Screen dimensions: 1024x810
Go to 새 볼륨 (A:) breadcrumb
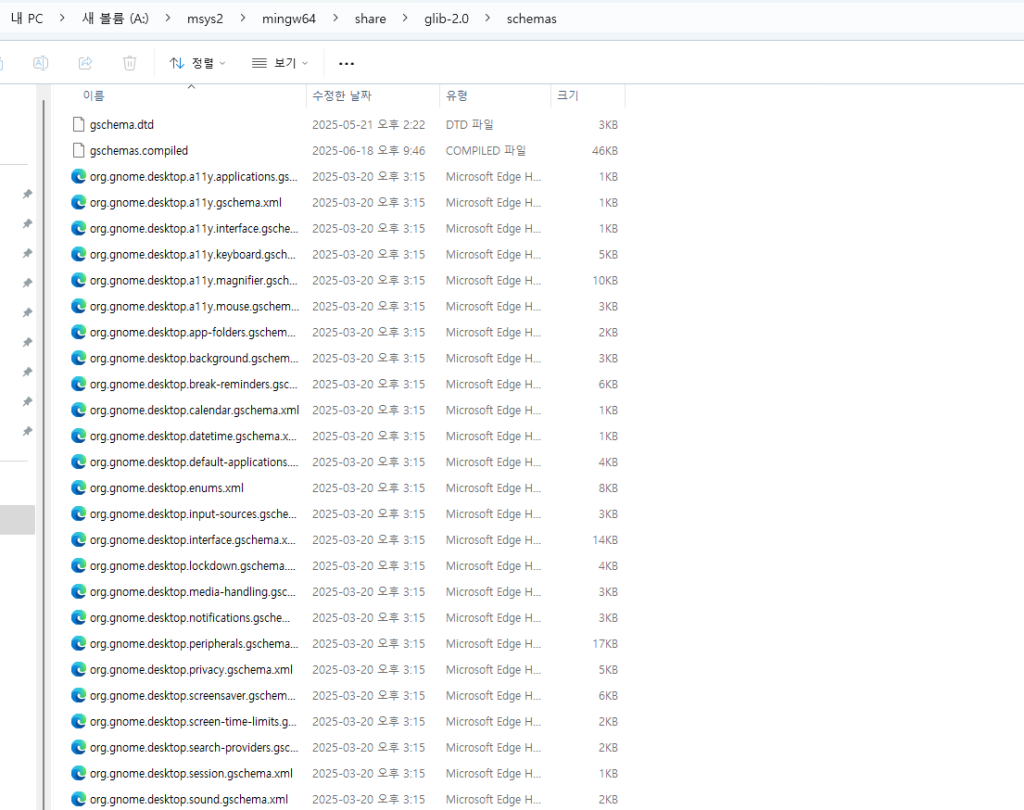pos(116,18)
